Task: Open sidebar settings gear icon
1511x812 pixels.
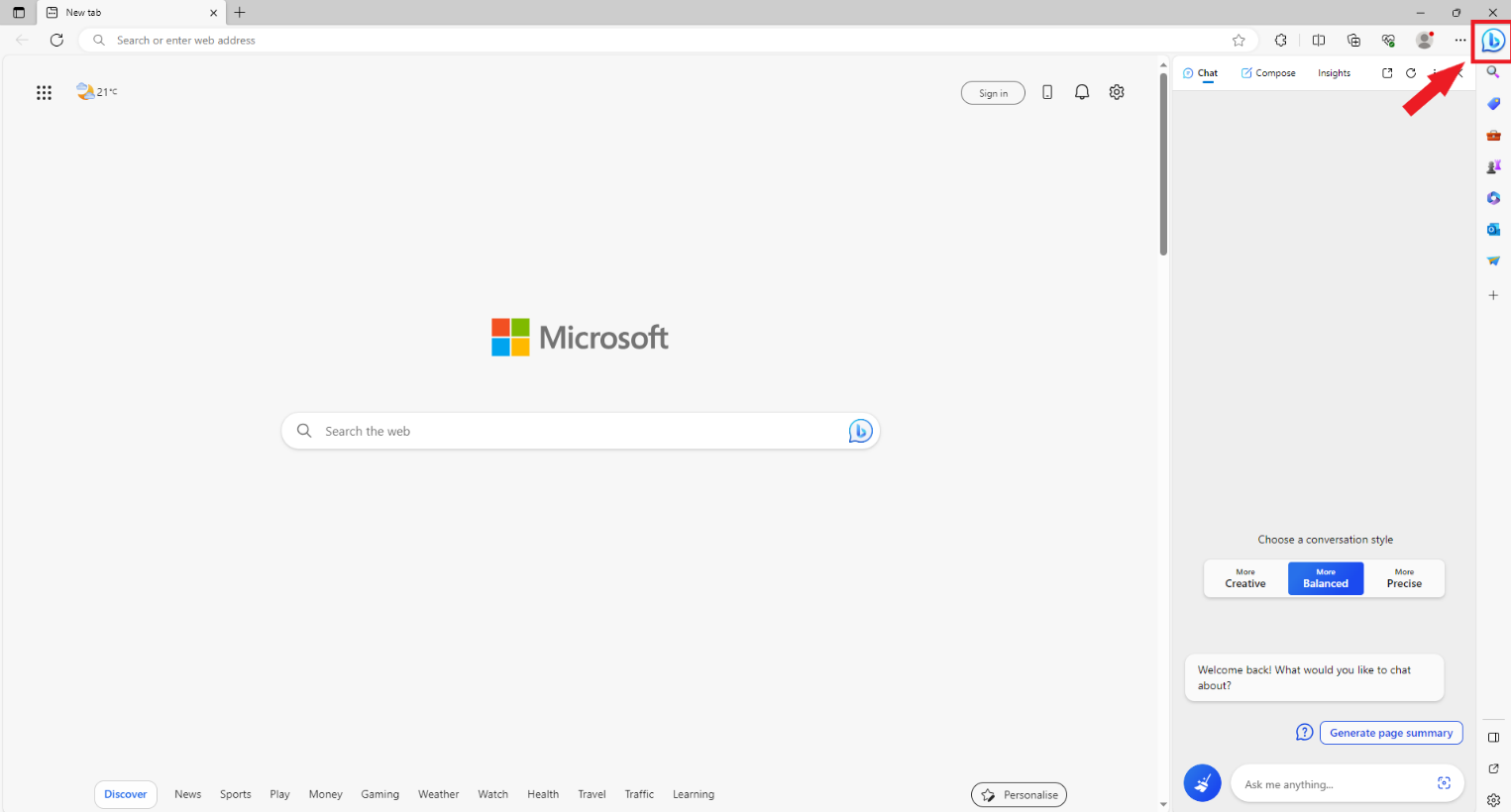Action: click(x=1493, y=800)
